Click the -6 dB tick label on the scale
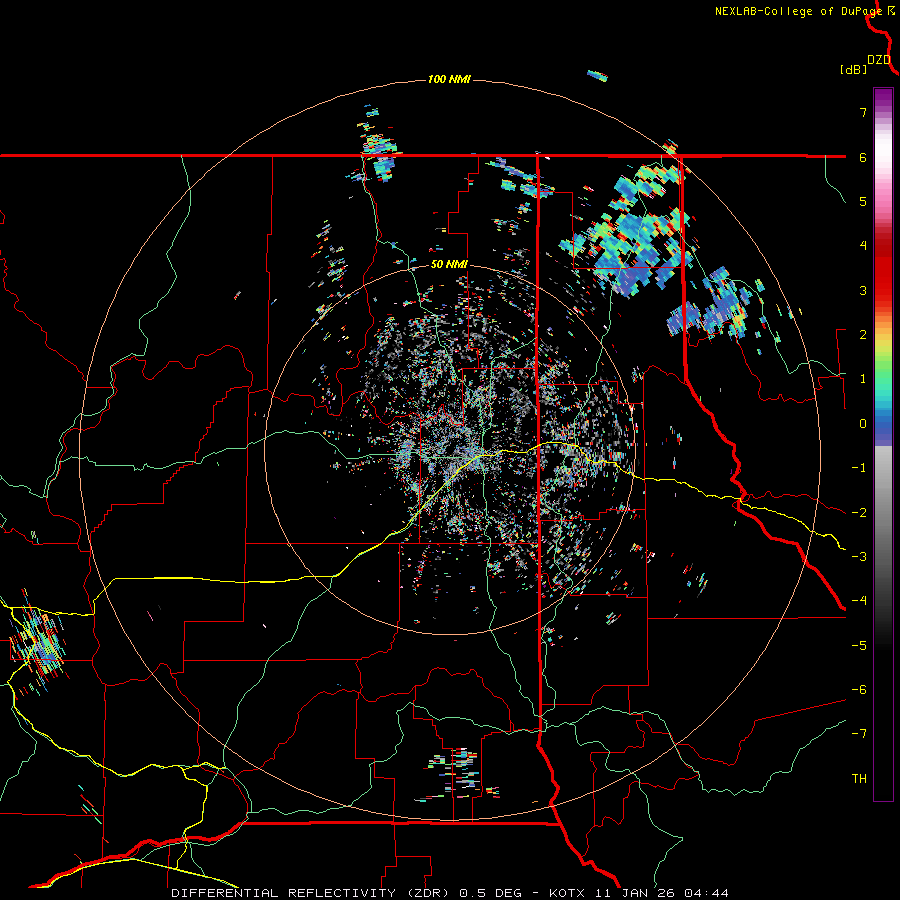Screen dimensions: 900x900 tap(859, 690)
